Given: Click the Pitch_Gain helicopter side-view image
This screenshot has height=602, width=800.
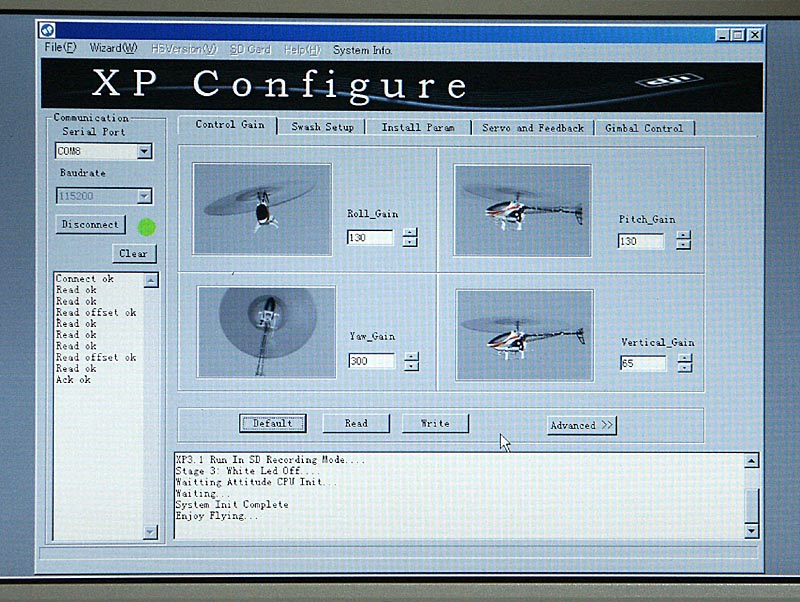Looking at the screenshot, I should [522, 210].
